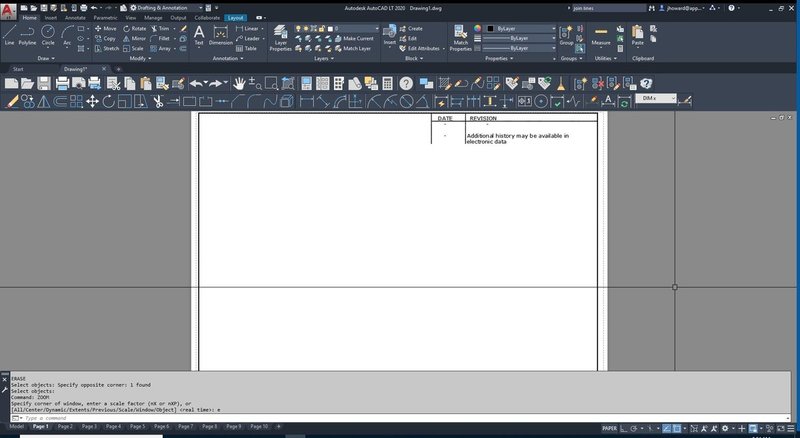Click the Paste clipboard icon
This screenshot has height=438, width=800.
tap(637, 35)
